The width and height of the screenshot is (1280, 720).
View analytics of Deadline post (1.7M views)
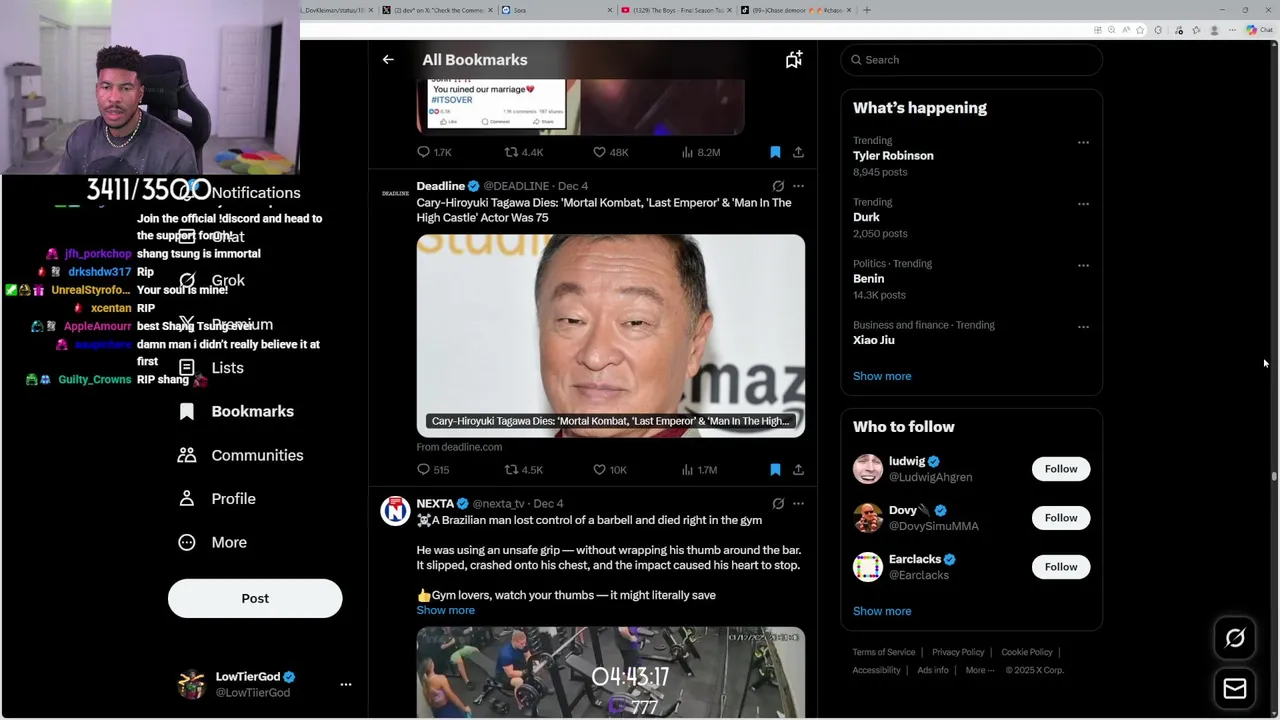point(699,469)
